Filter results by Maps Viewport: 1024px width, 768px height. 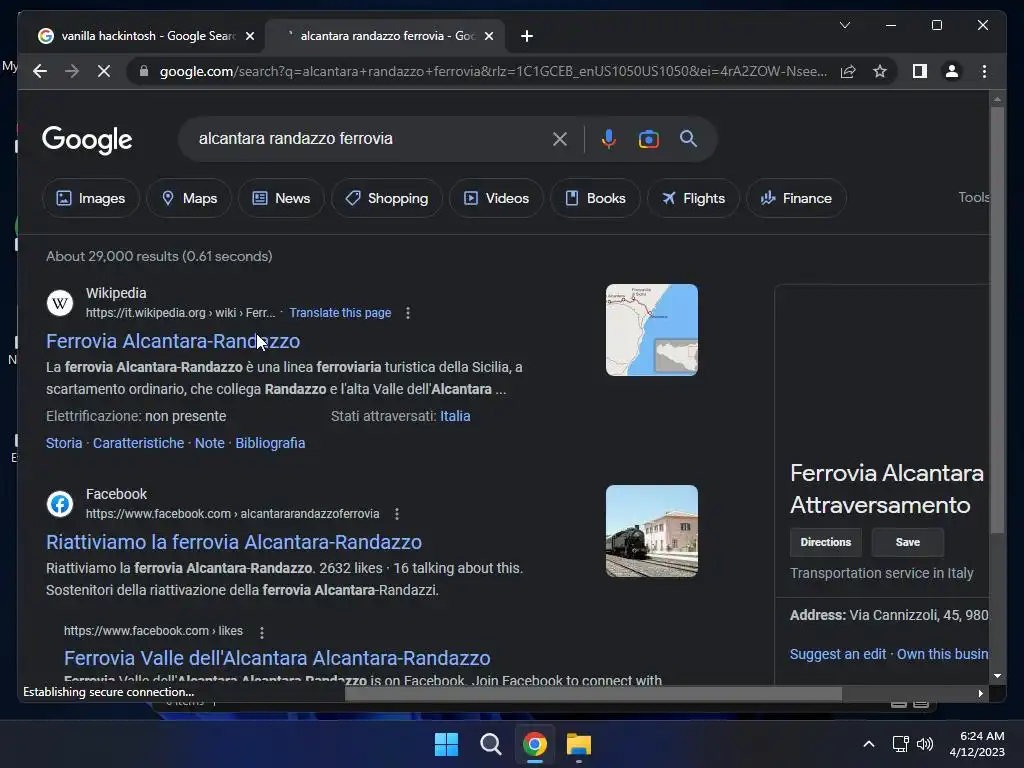(189, 198)
